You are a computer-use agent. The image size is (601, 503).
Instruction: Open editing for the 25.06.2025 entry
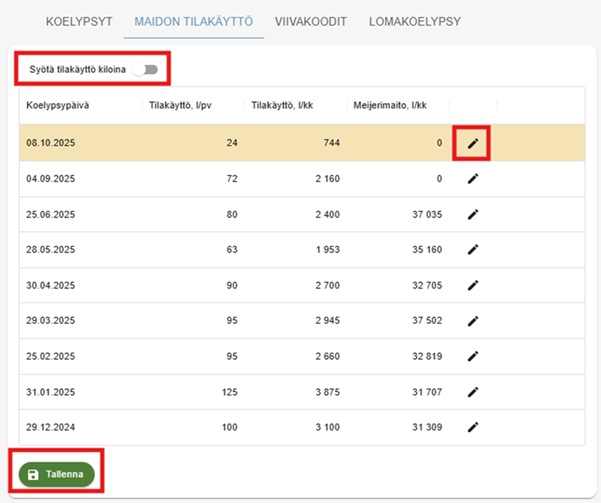pos(473,214)
